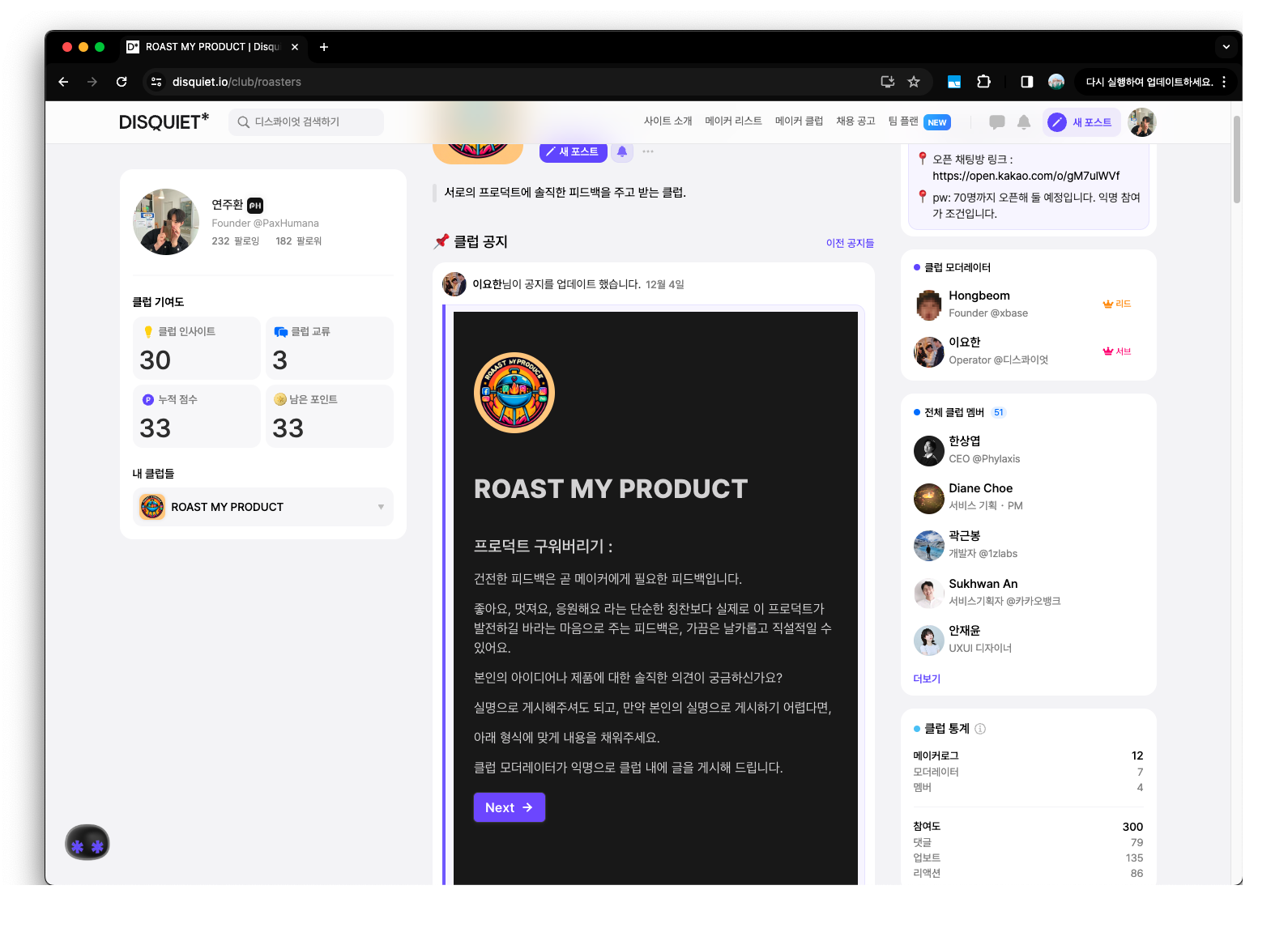The width and height of the screenshot is (1288, 945).
Task: Expand the tab search dropdown
Action: (1226, 47)
